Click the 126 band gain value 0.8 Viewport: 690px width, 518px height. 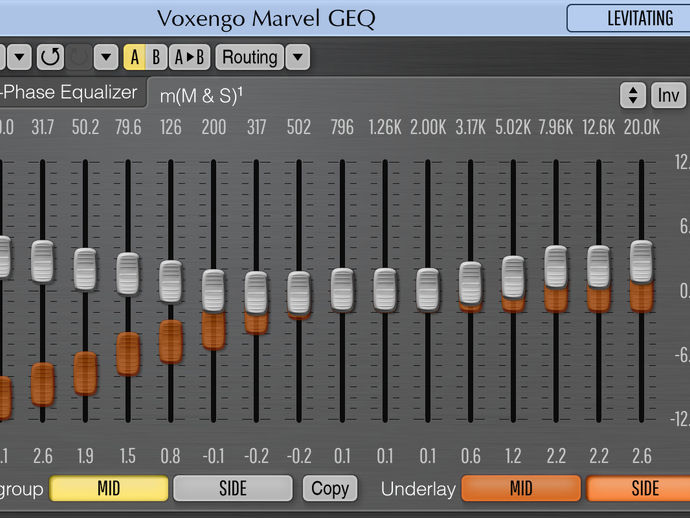(170, 456)
